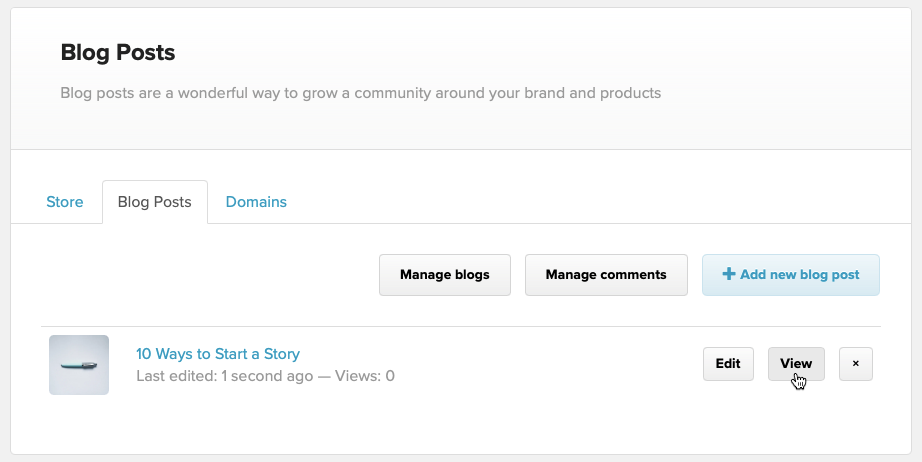This screenshot has width=922, height=462.
Task: Click the Add new blog post label text
Action: 799,275
